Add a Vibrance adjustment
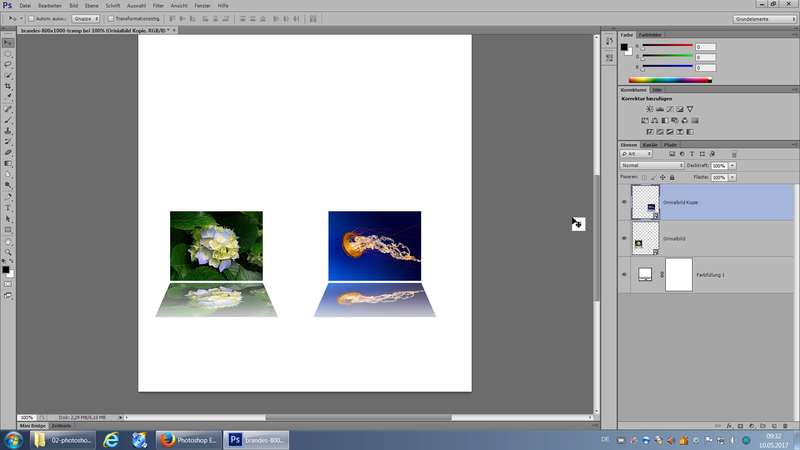The image size is (800, 450). [x=690, y=109]
